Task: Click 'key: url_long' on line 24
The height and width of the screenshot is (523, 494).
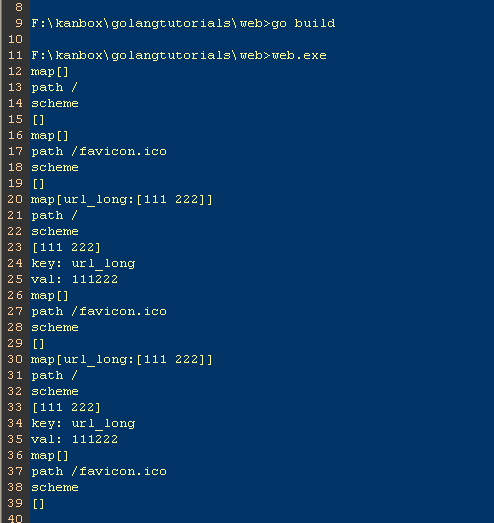Action: tap(83, 263)
